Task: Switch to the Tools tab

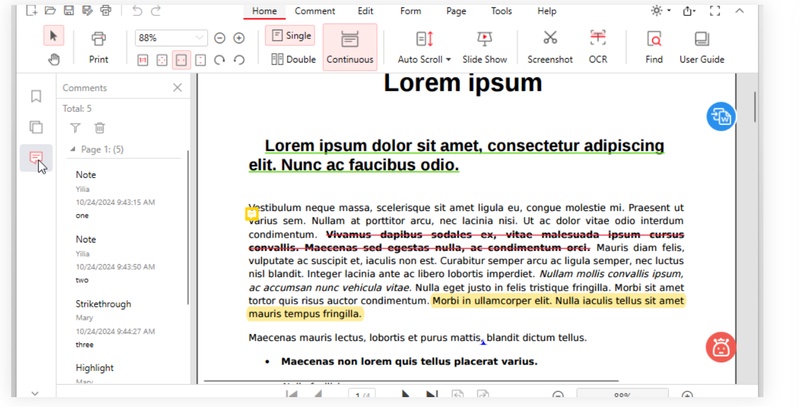Action: point(501,11)
